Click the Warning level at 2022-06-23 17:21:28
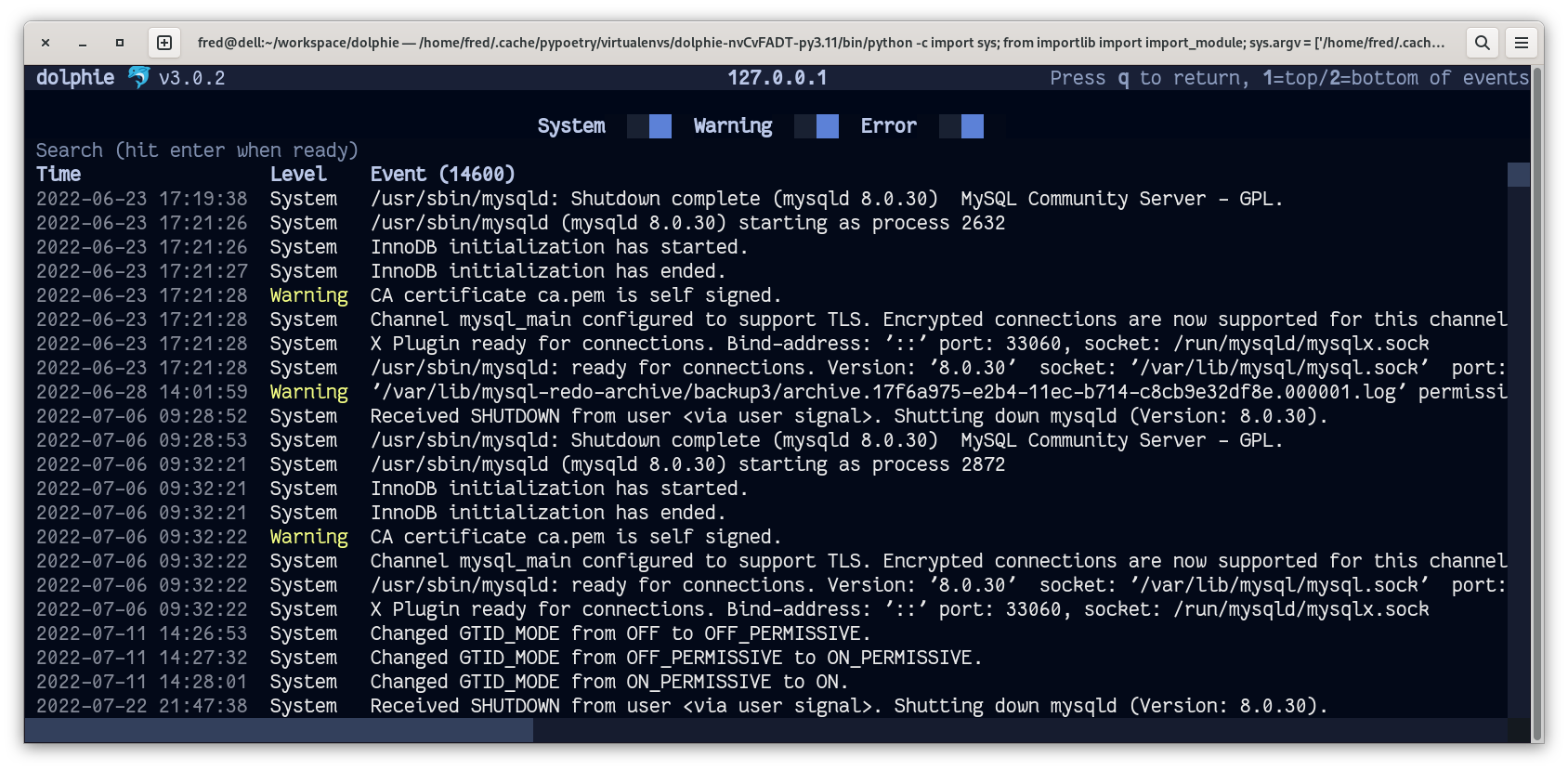This screenshot has height=770, width=1568. click(x=309, y=295)
